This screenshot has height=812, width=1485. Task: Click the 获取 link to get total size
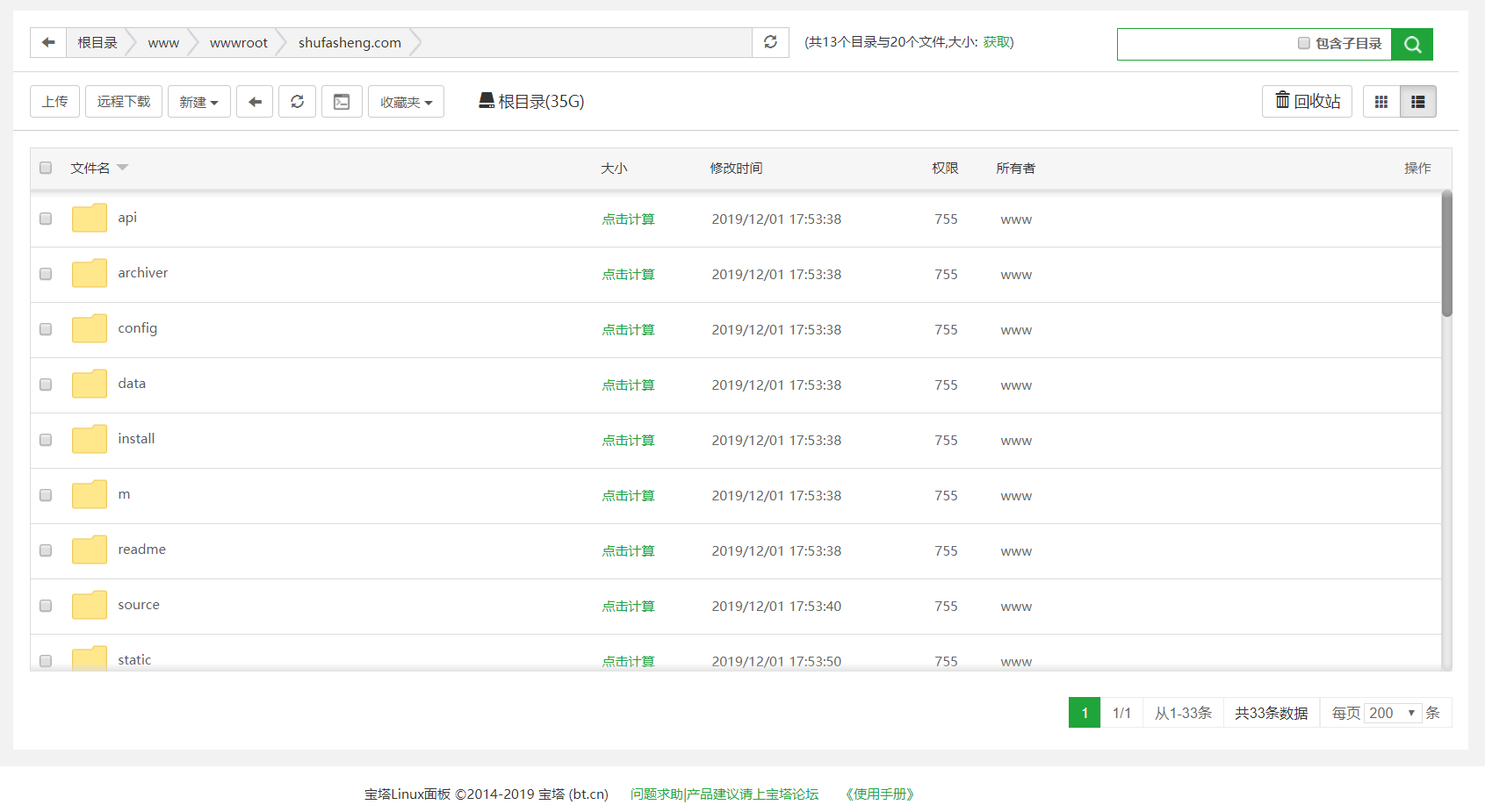pyautogui.click(x=996, y=42)
